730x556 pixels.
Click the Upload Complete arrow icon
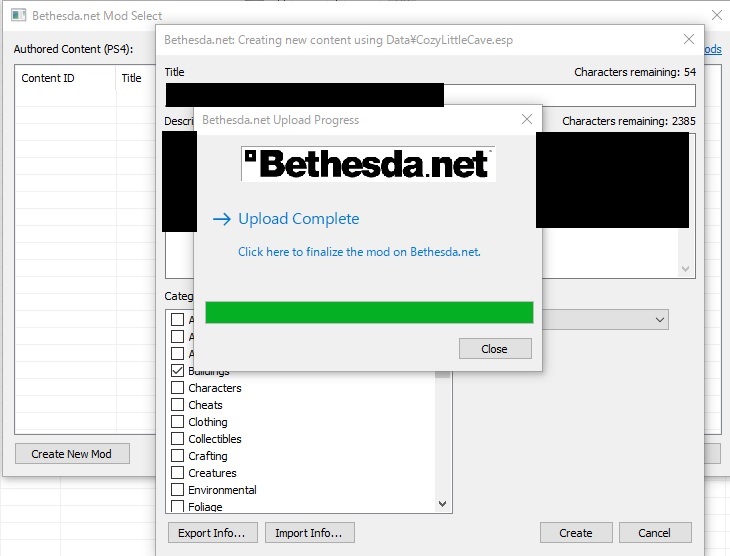tap(222, 219)
